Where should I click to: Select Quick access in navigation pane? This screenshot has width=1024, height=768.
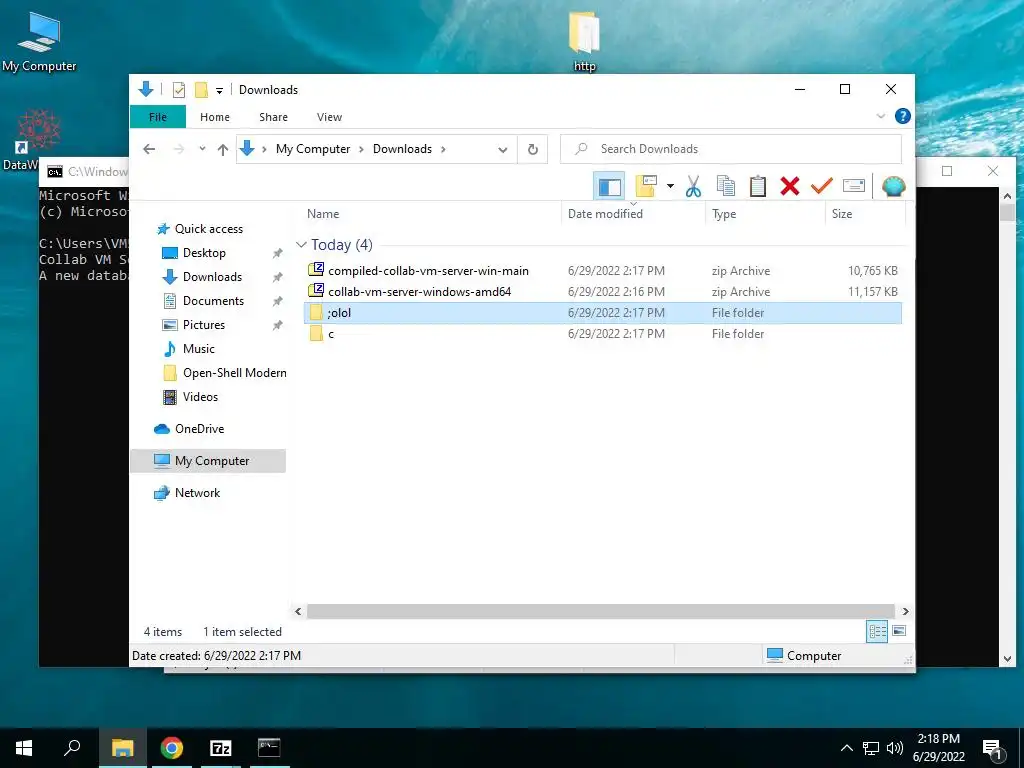tap(208, 229)
